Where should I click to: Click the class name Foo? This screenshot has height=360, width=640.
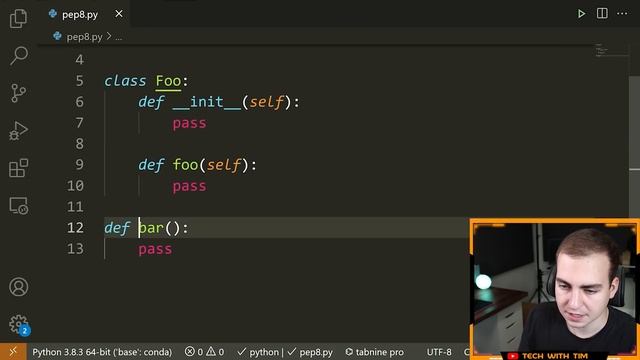(168, 81)
